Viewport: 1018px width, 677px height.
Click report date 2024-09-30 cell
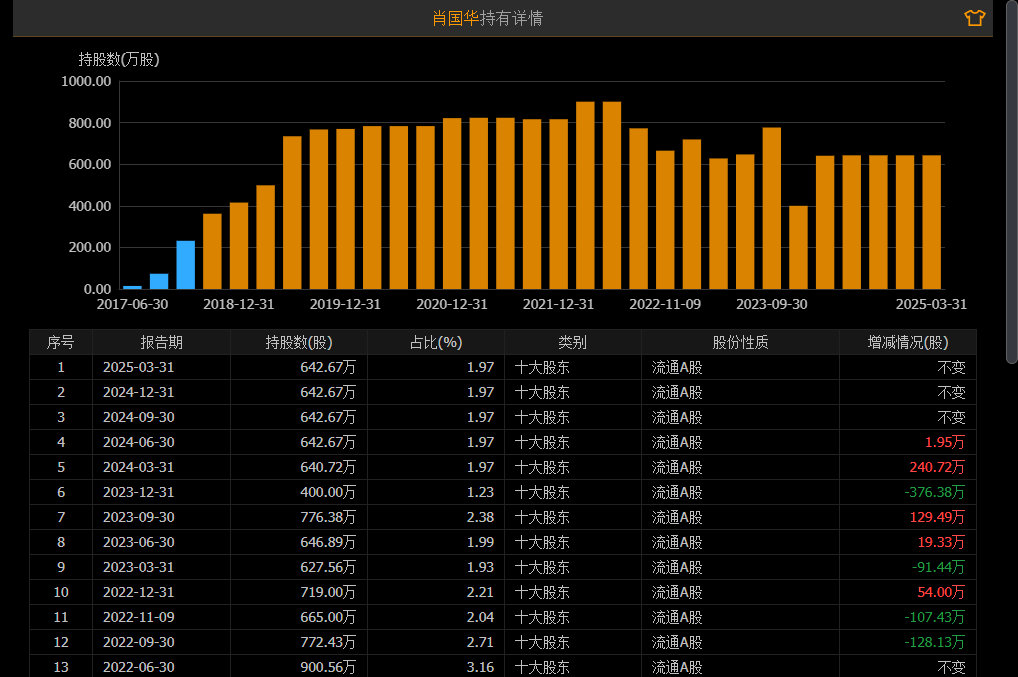point(138,417)
